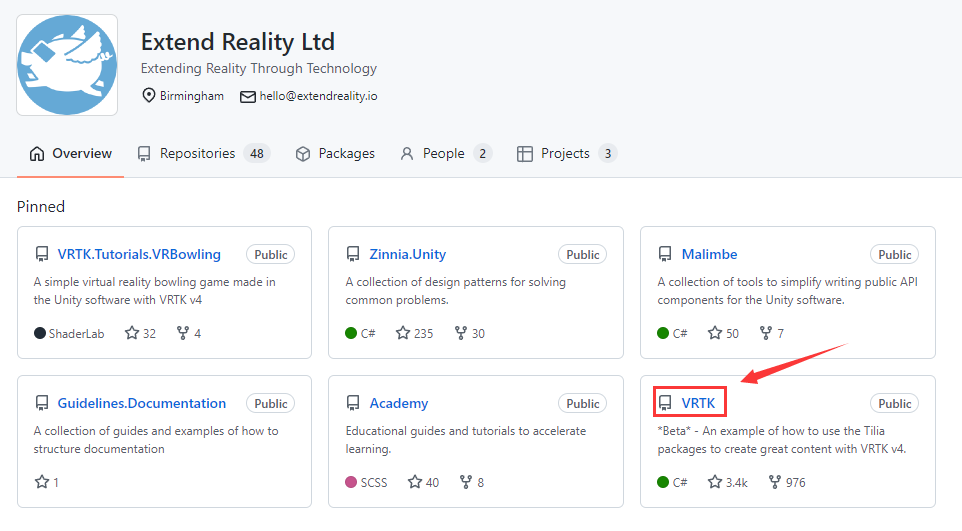The height and width of the screenshot is (531, 962).
Task: Open the VRTK.Tutorials.VRBowling repository
Action: click(139, 254)
